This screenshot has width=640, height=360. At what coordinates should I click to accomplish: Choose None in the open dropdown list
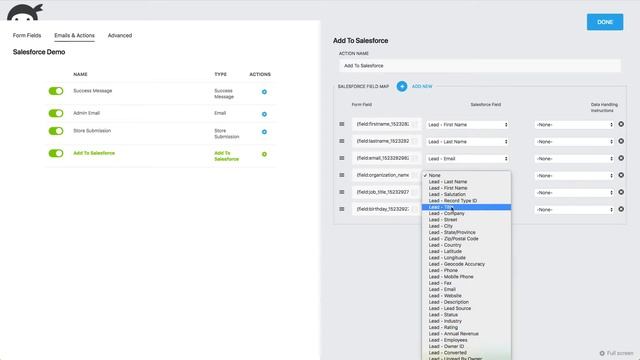[x=466, y=175]
